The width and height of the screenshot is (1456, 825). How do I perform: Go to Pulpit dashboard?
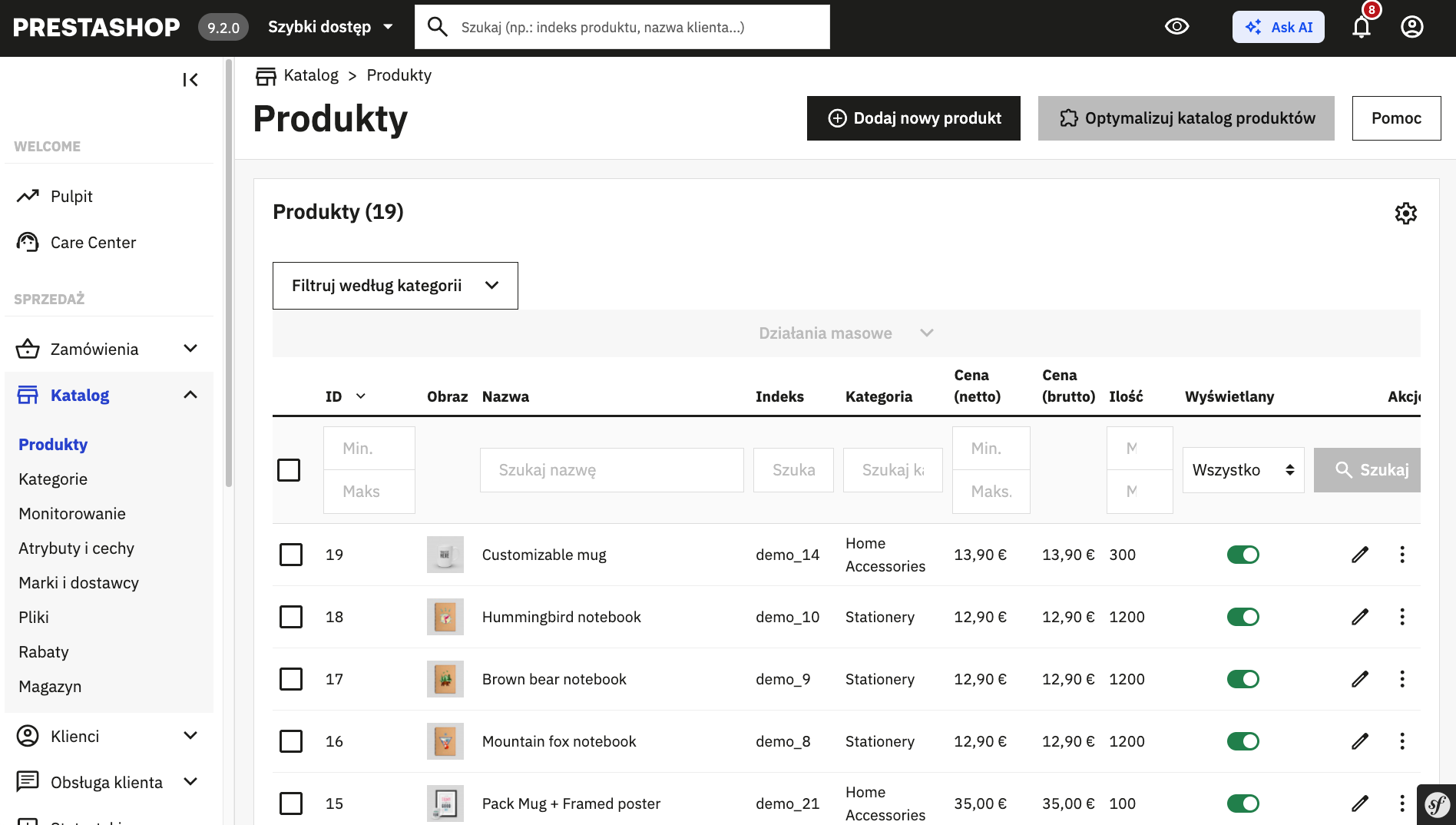[71, 197]
